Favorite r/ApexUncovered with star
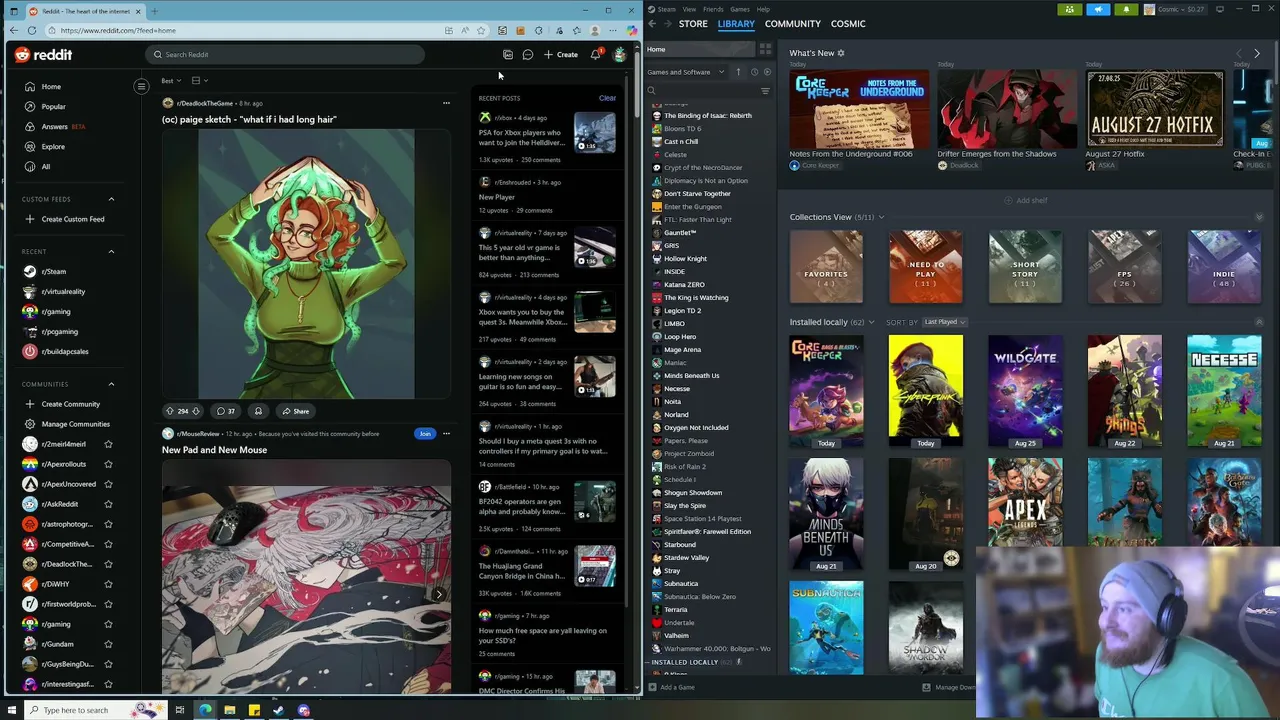Image resolution: width=1280 pixels, height=720 pixels. tap(108, 484)
